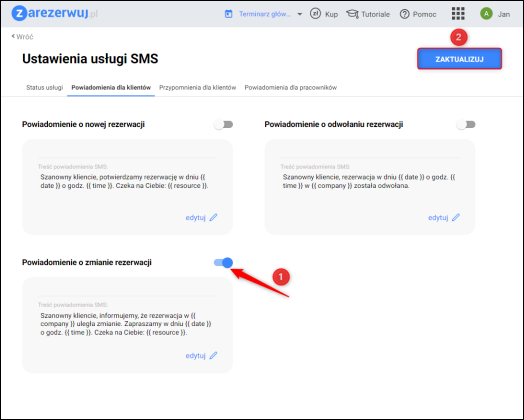The width and height of the screenshot is (524, 420).
Task: Open the Pomoc link
Action: [x=424, y=14]
